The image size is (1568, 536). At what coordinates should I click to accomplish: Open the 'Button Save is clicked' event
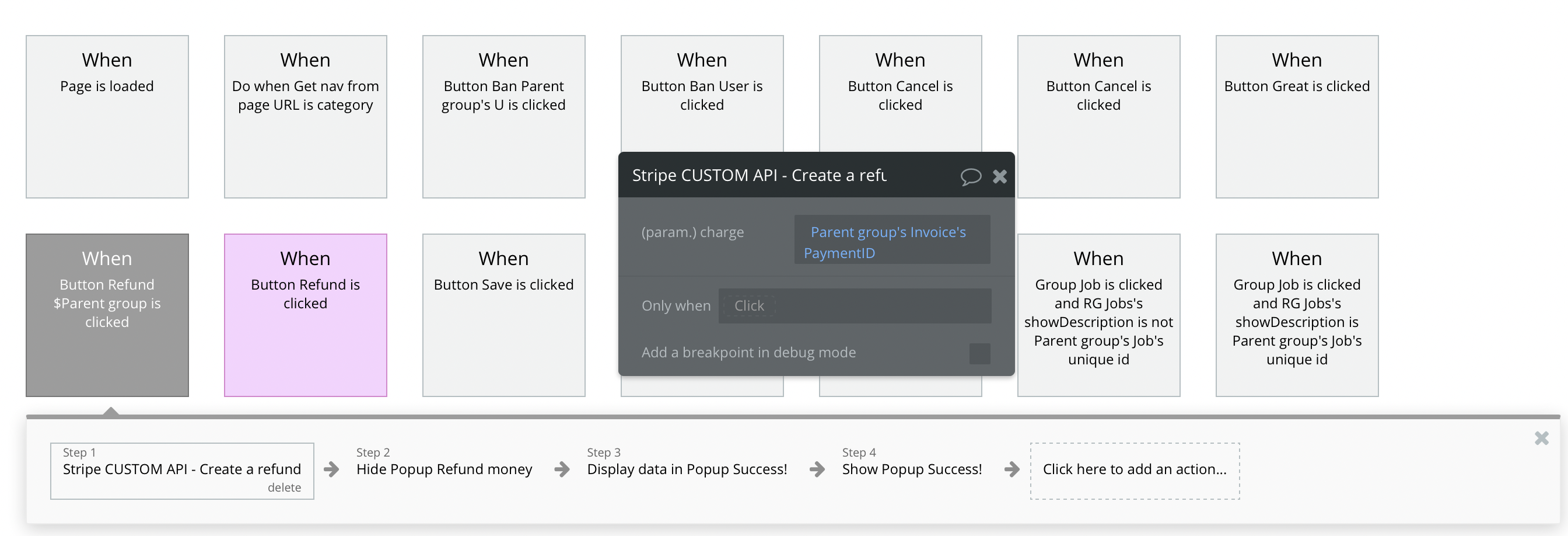pyautogui.click(x=503, y=315)
